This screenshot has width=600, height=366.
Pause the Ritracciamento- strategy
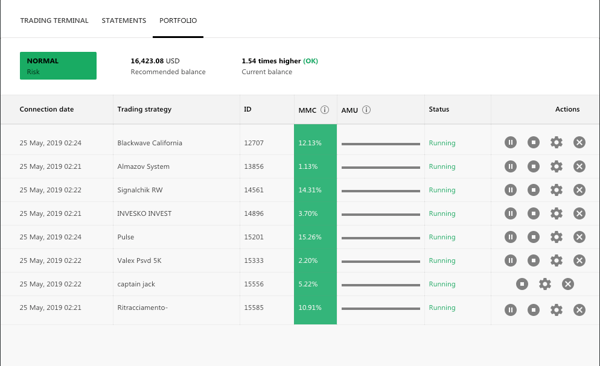pyautogui.click(x=510, y=310)
